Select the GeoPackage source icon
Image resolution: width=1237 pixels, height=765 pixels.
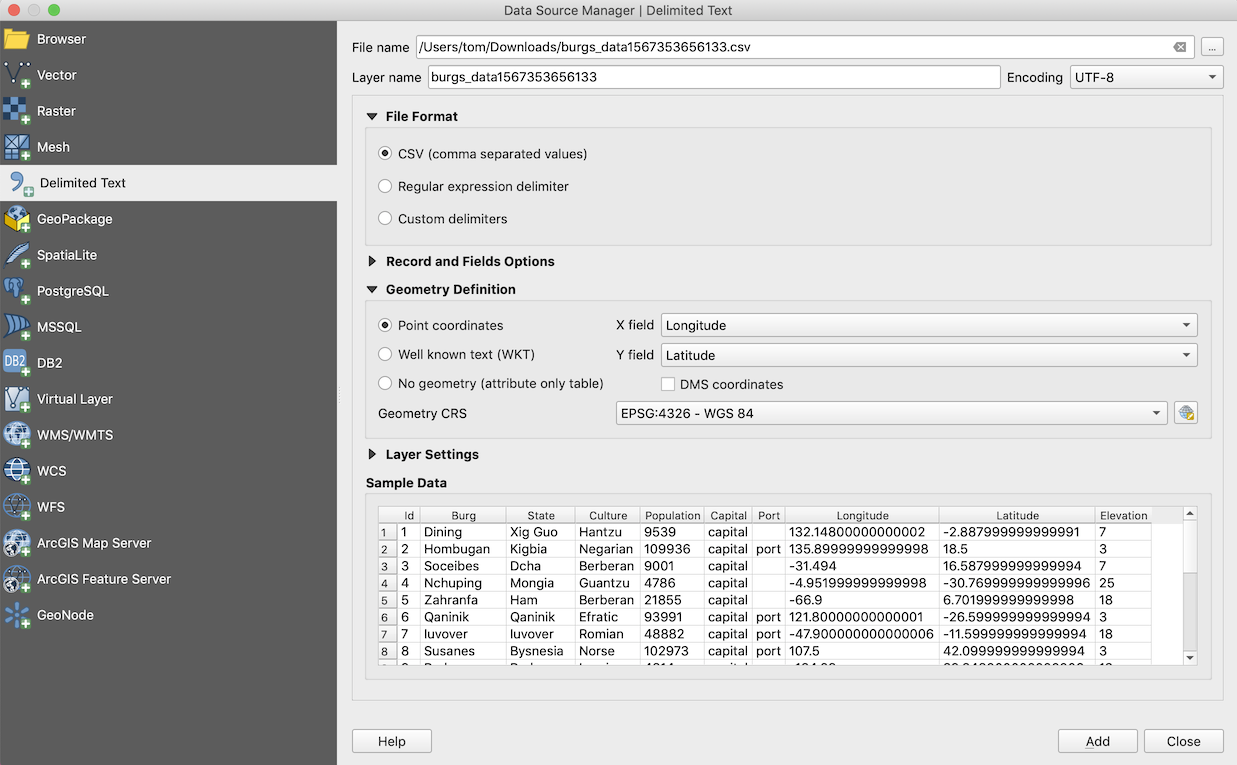[x=17, y=219]
